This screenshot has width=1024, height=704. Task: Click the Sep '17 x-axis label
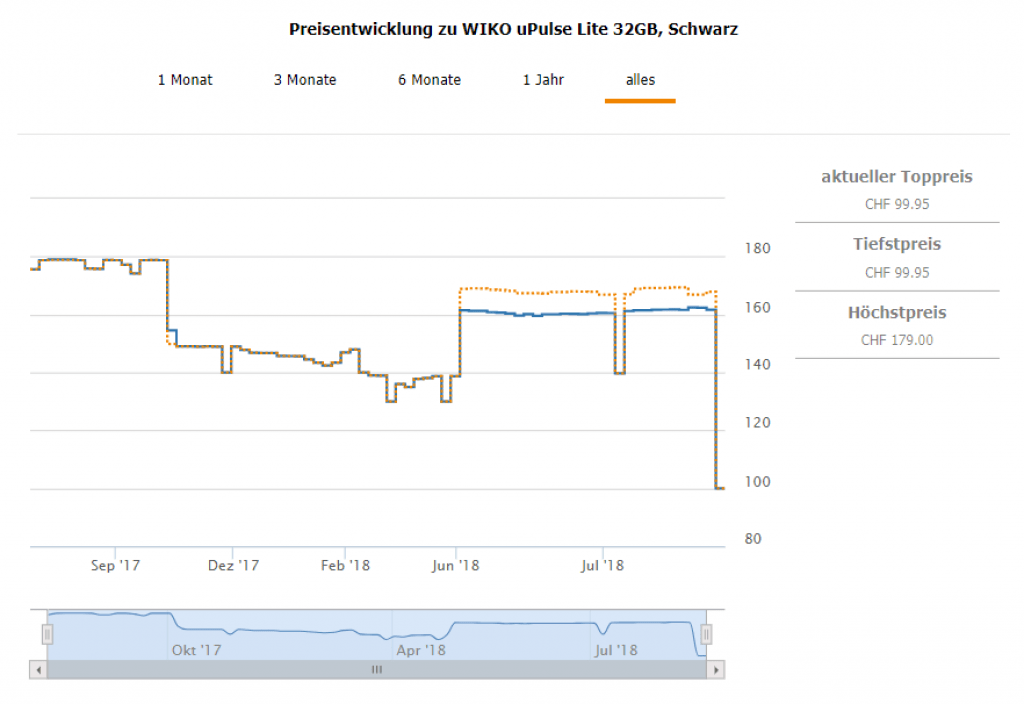pyautogui.click(x=116, y=566)
